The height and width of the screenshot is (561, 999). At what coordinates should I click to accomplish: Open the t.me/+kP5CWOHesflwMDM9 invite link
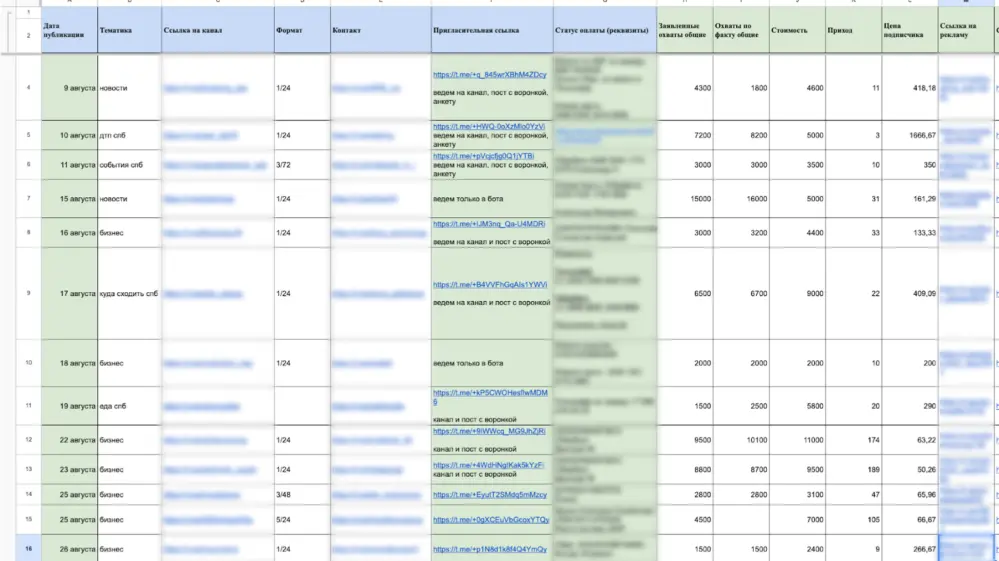click(x=490, y=397)
